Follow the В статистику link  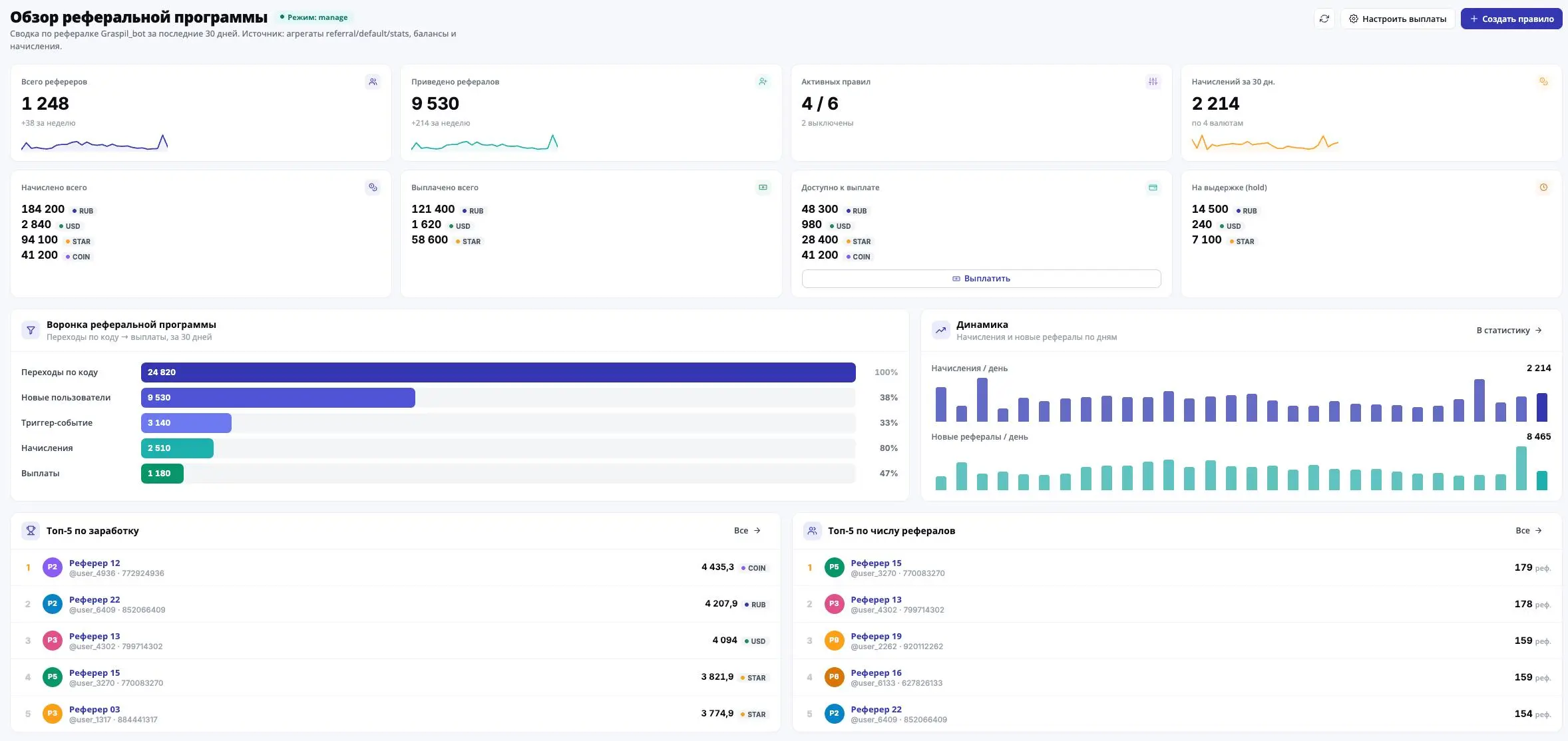tap(1509, 331)
